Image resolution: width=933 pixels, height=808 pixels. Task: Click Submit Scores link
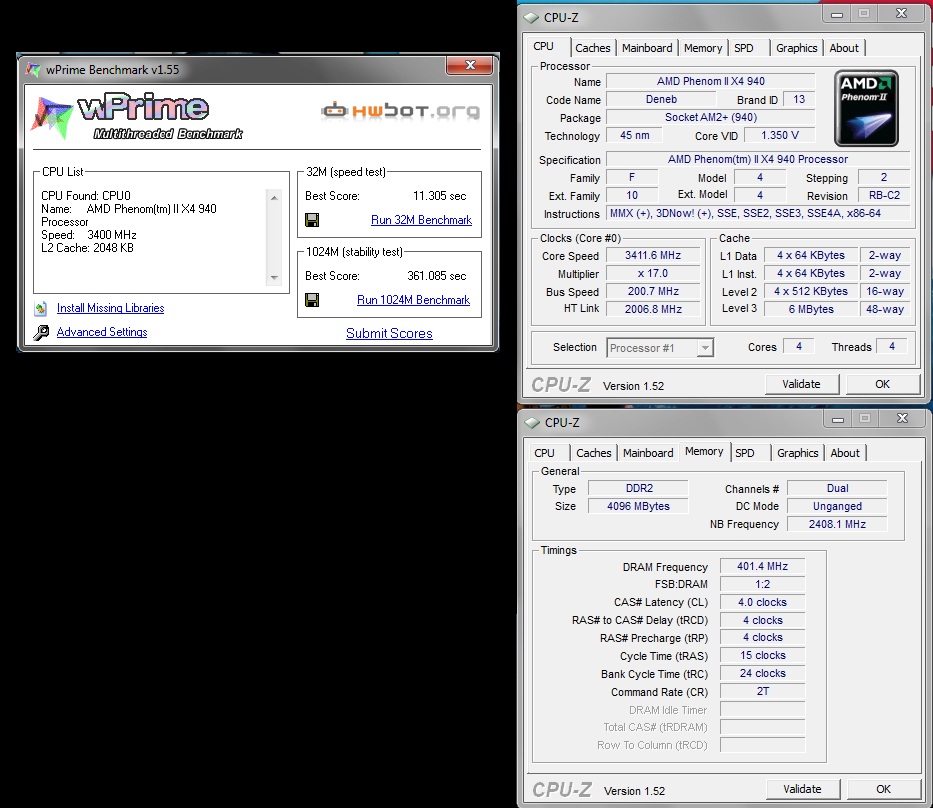pos(389,333)
